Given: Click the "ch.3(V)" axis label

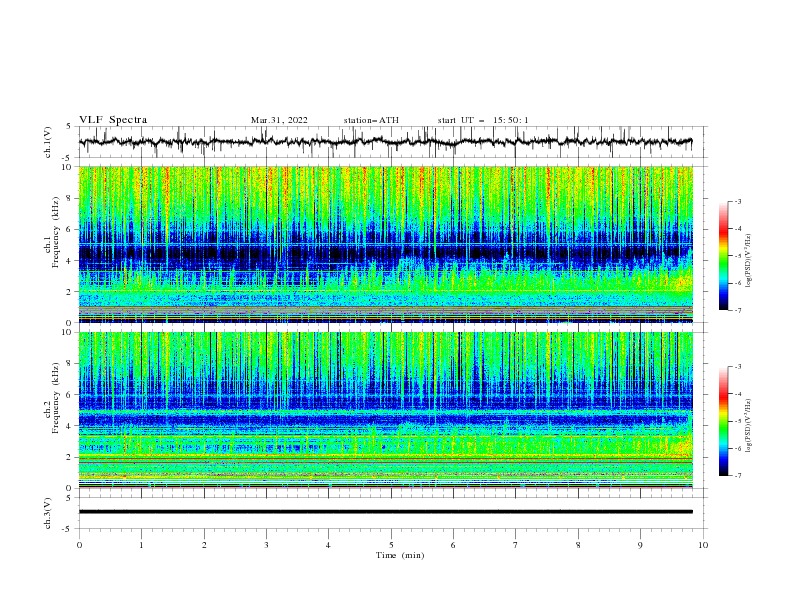Looking at the screenshot, I should coord(48,513).
